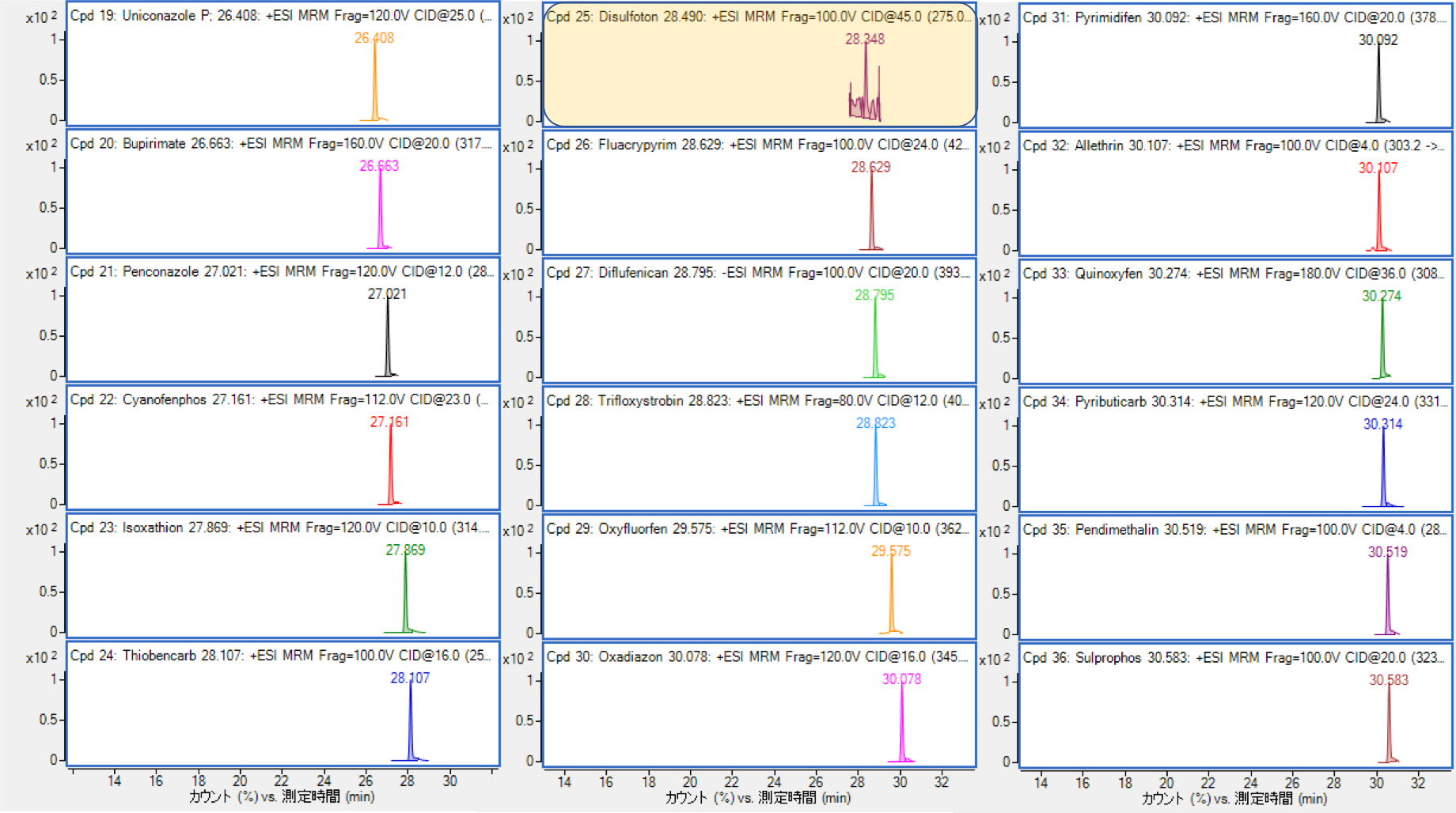This screenshot has height=813, width=1456.
Task: Click the 30.107 peak label for Allethrin
Action: point(1378,168)
